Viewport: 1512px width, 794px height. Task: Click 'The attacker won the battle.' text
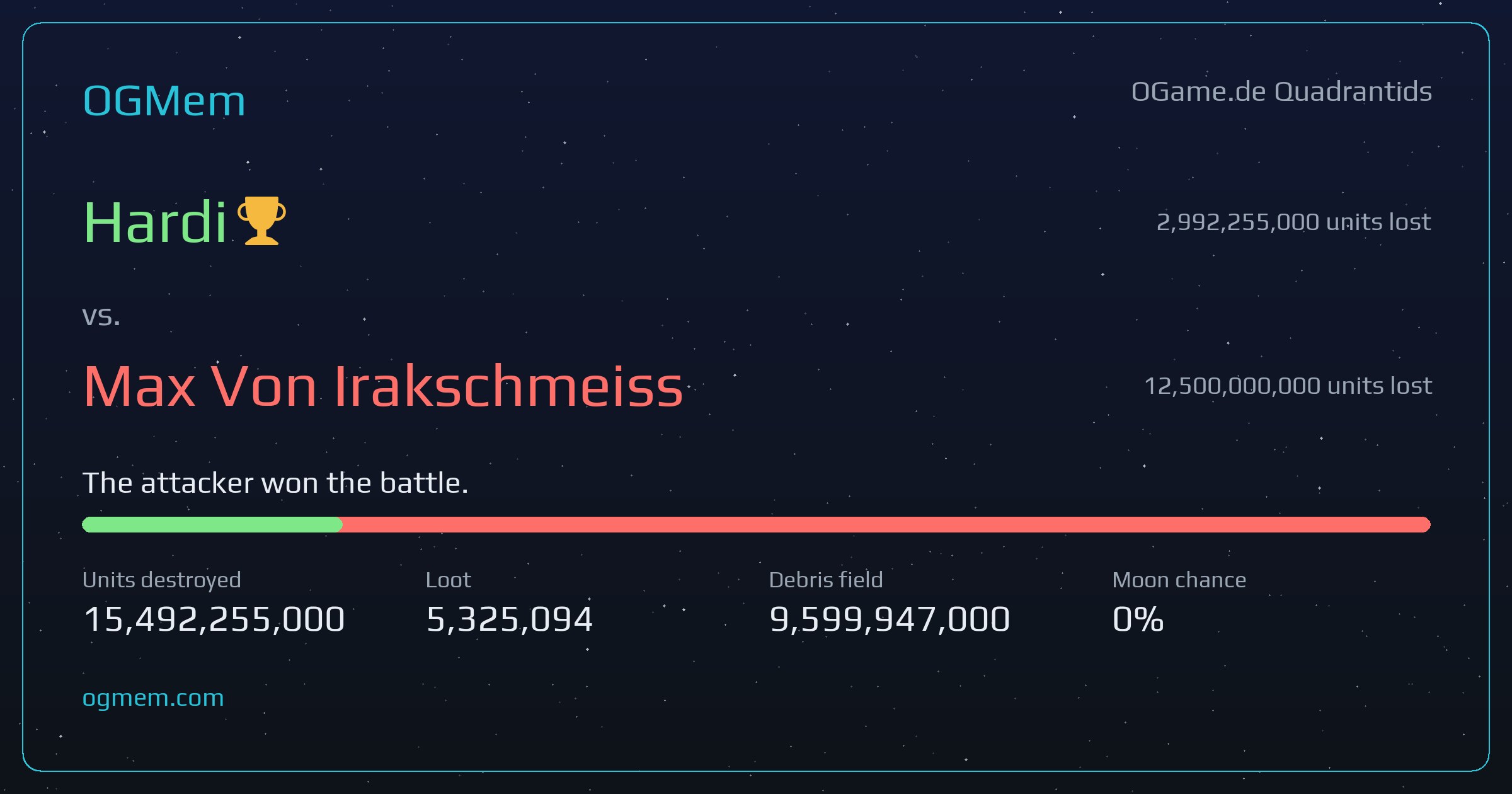(275, 483)
